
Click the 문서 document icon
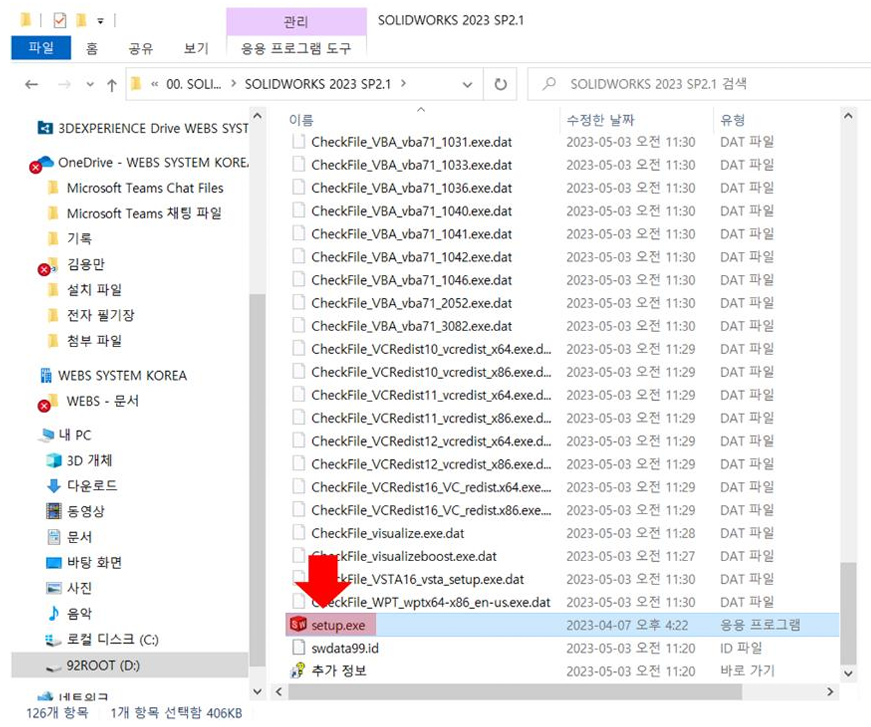(x=54, y=537)
